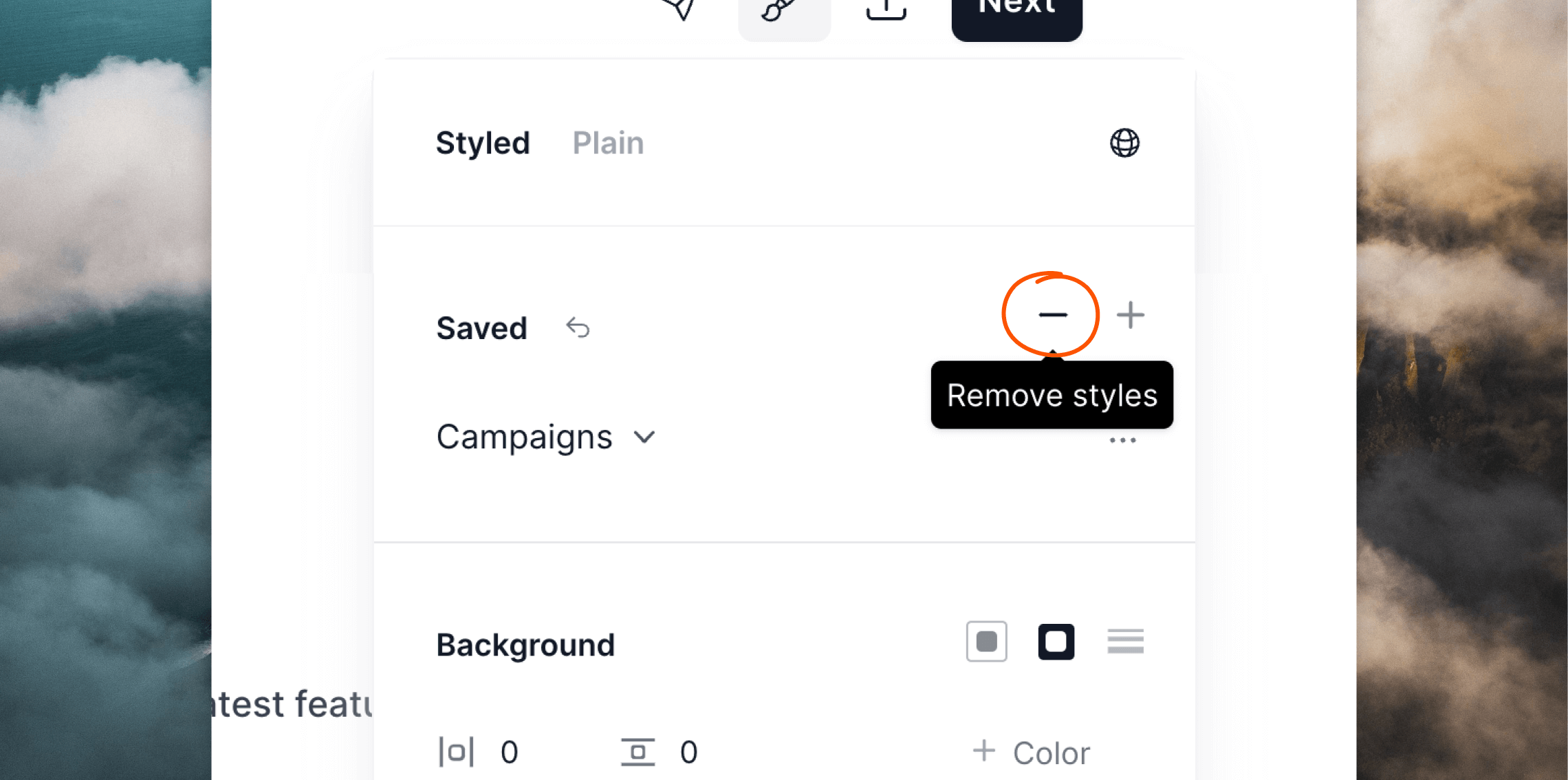Select the gray inset background layout option

point(986,642)
